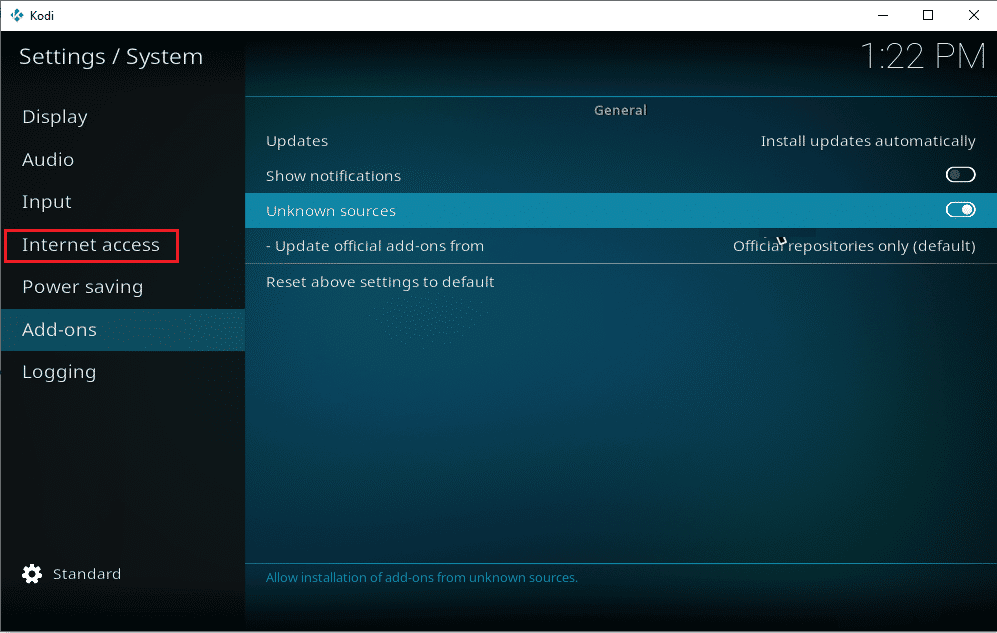The height and width of the screenshot is (633, 997).
Task: Click the Settings / System heading
Action: coord(111,57)
